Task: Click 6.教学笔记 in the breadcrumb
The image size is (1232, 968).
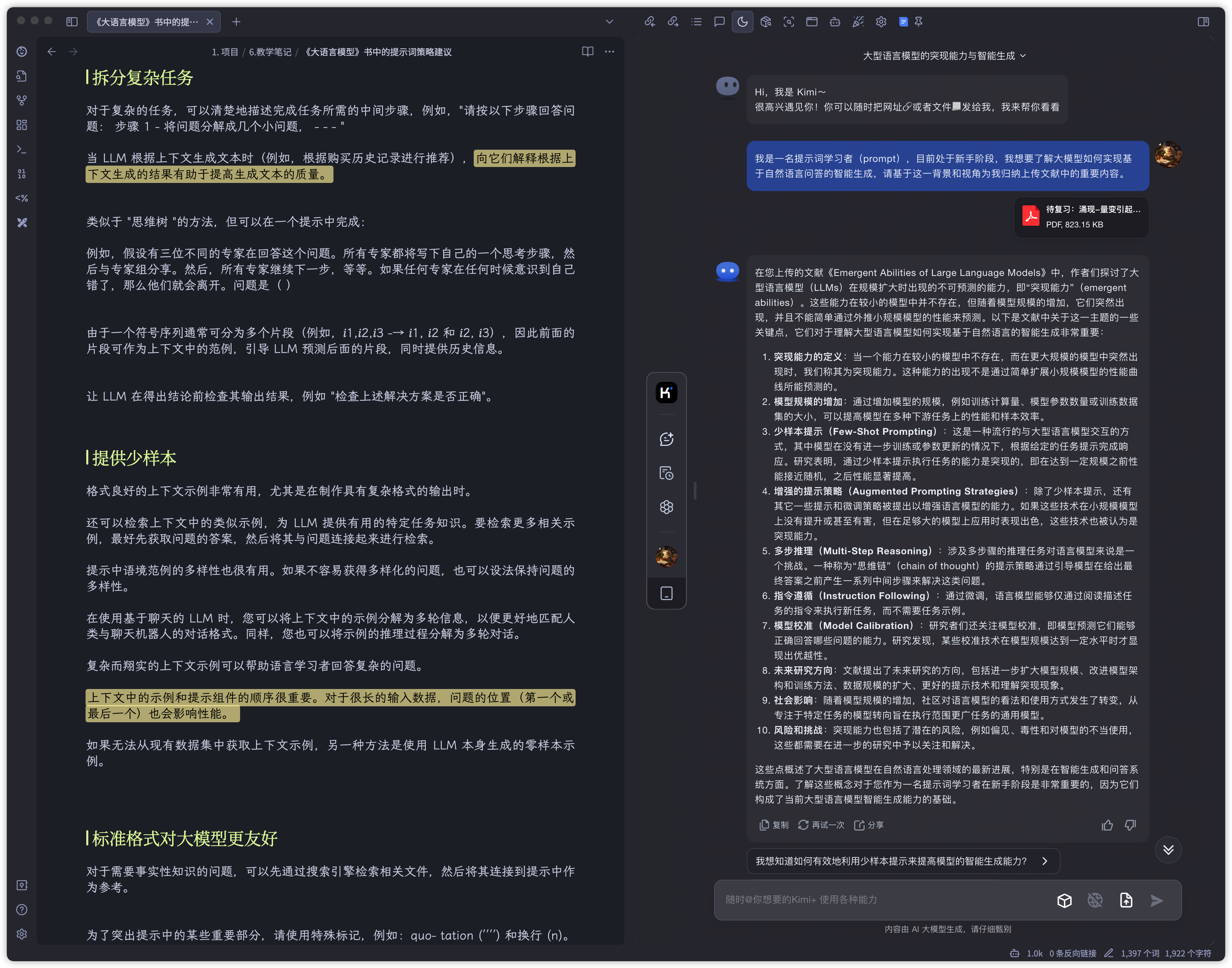Action: click(x=270, y=52)
